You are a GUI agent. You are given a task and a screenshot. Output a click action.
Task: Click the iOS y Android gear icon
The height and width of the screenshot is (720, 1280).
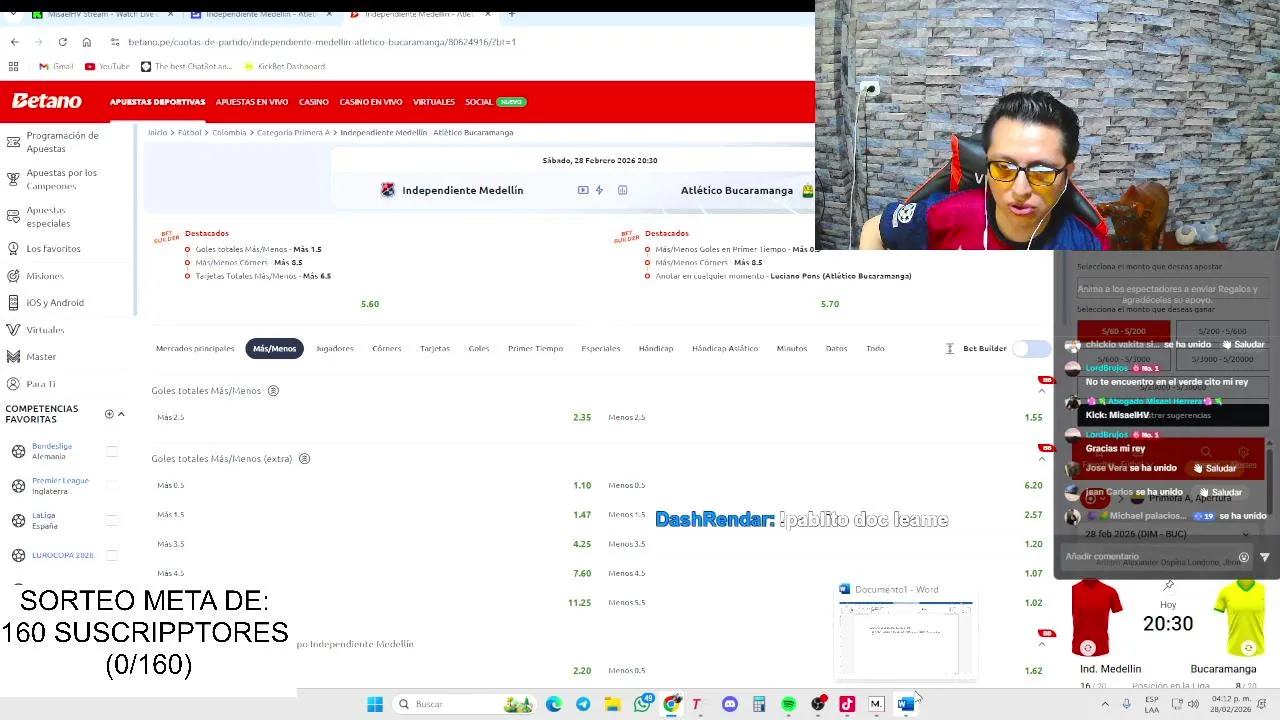(13, 302)
